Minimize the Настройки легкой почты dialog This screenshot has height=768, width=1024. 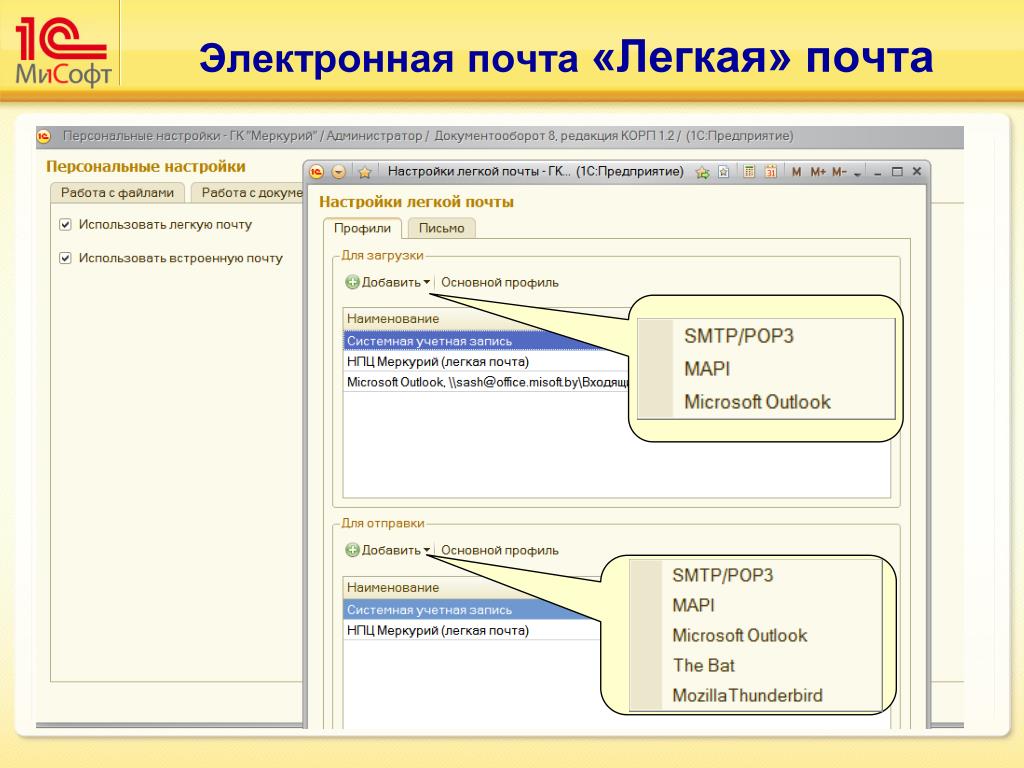(x=878, y=172)
